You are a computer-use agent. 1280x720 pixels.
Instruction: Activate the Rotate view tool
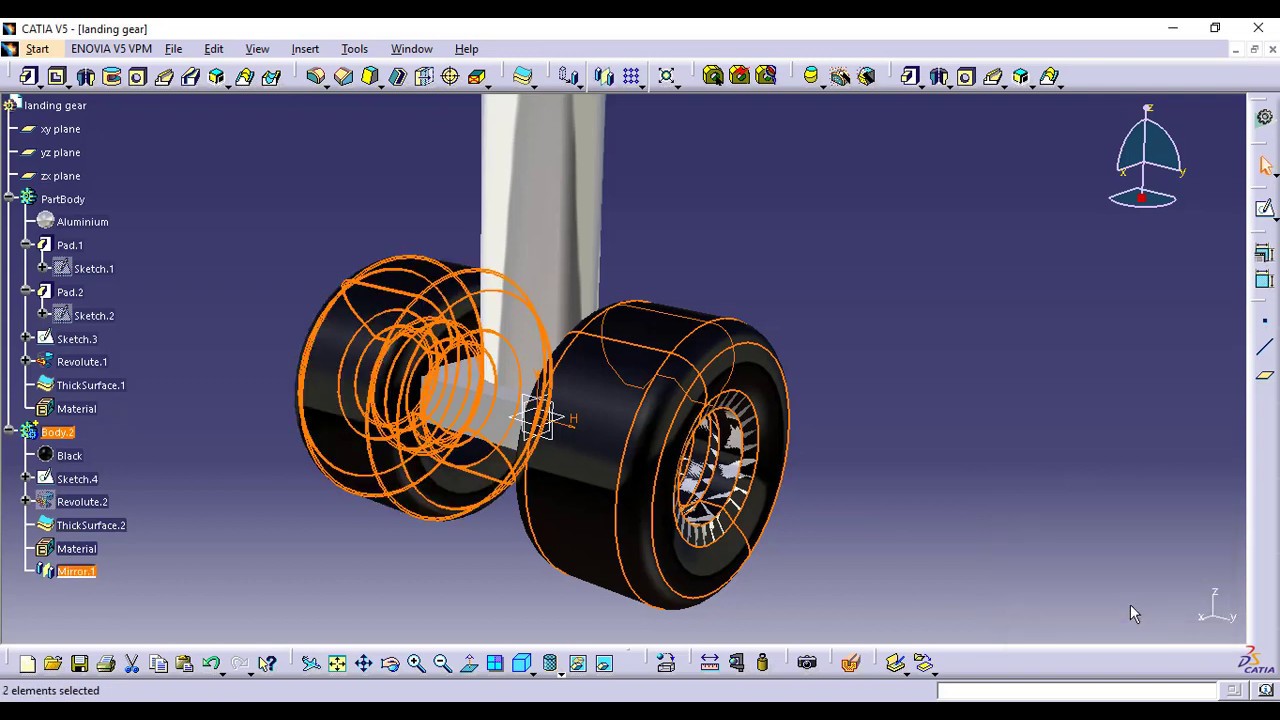(x=390, y=663)
